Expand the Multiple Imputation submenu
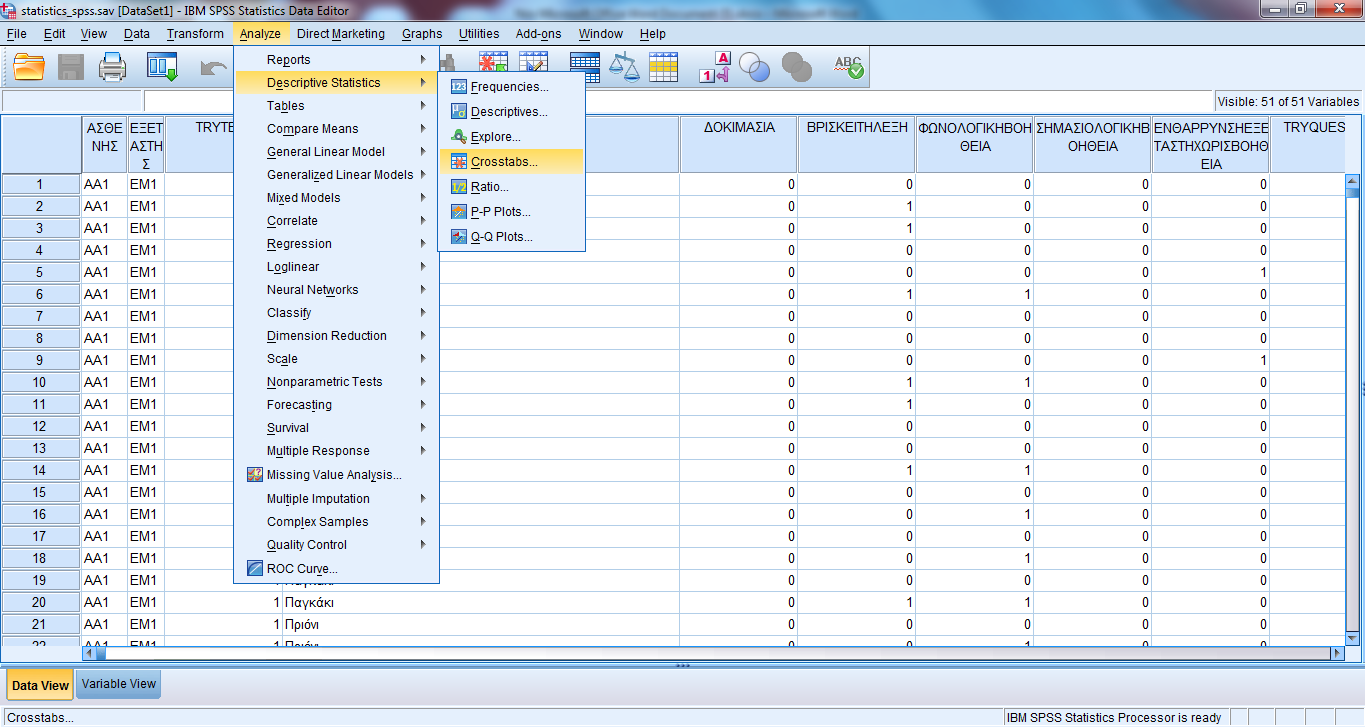 [x=336, y=499]
